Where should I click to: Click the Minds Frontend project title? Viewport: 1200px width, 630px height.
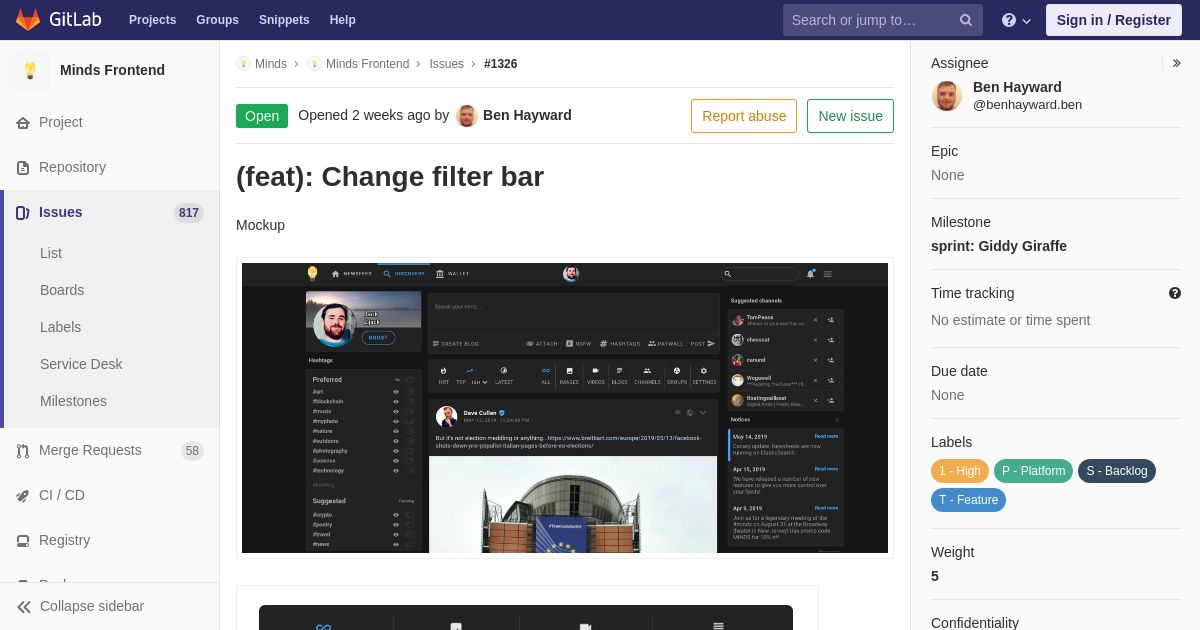click(x=112, y=70)
